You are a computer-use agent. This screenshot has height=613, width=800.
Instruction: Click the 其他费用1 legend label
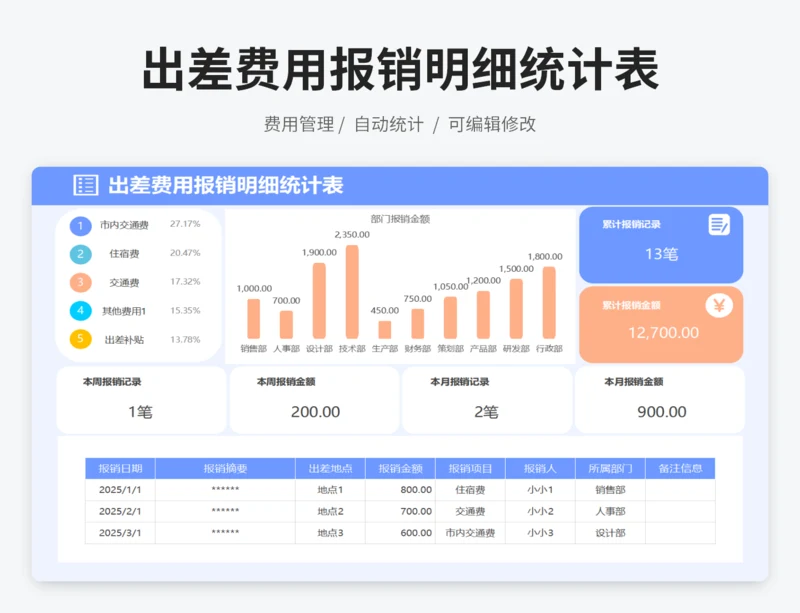coord(124,311)
